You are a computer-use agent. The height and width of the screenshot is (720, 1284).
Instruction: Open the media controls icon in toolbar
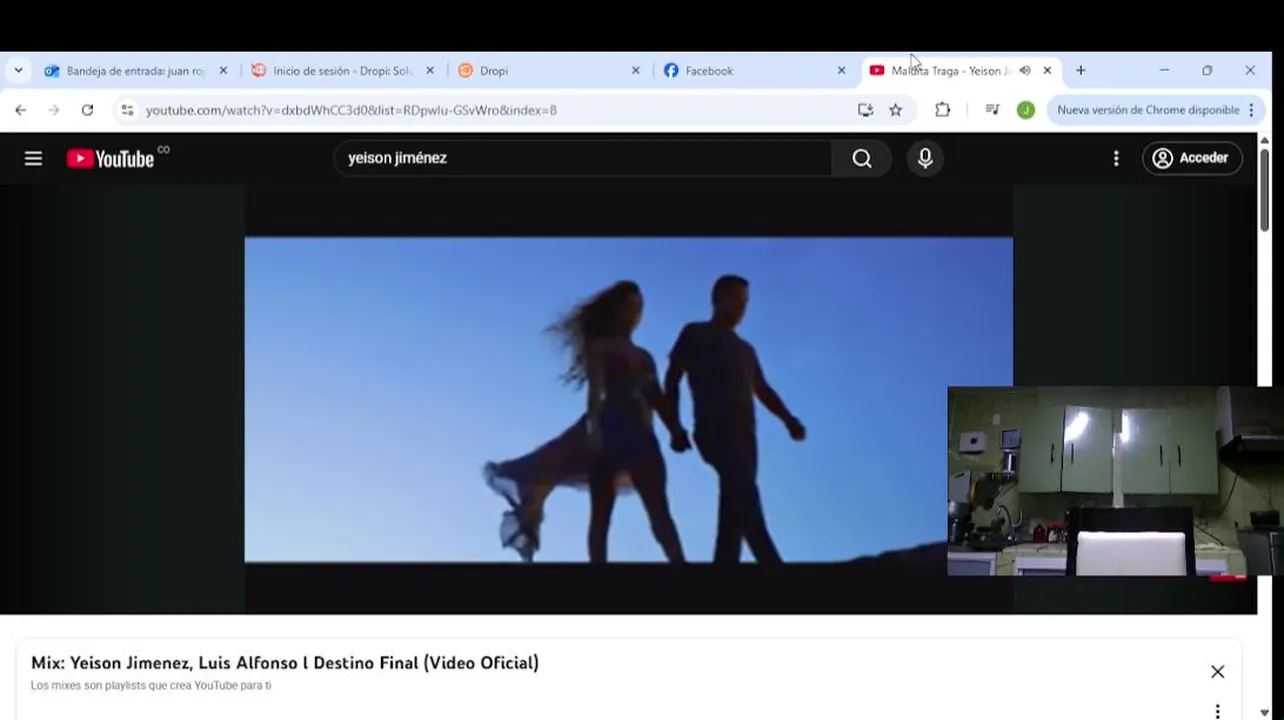coord(992,110)
